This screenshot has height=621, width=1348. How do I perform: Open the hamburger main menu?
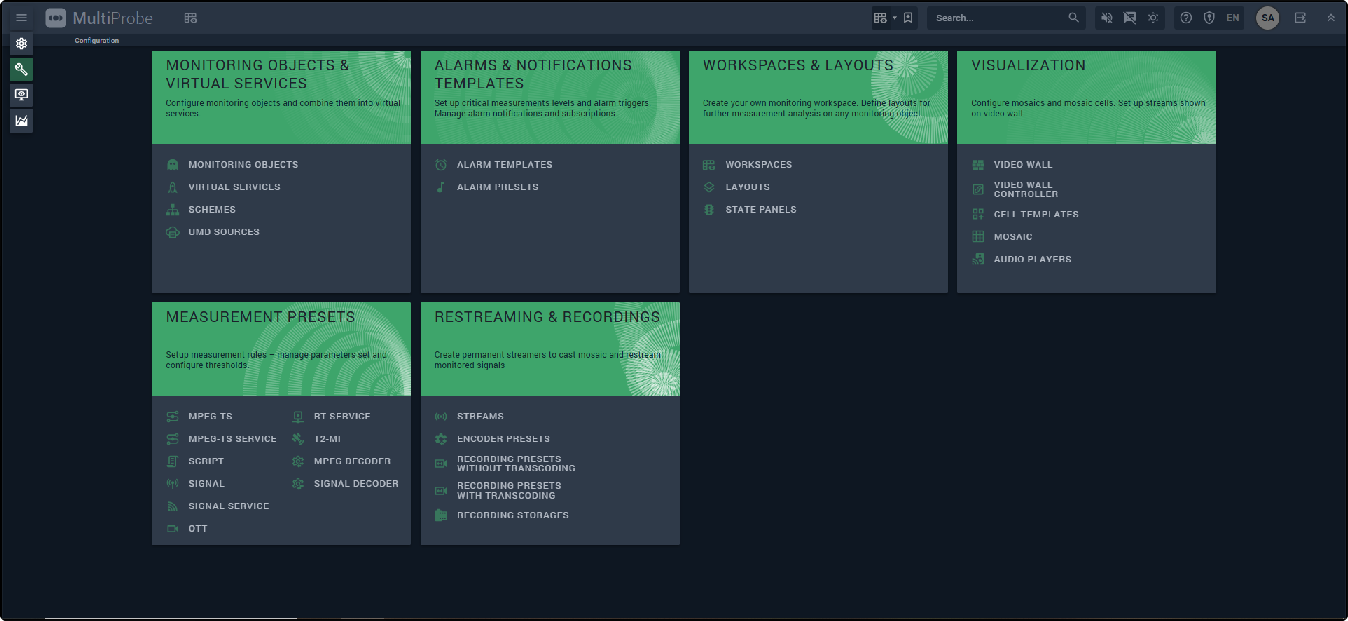coord(21,18)
